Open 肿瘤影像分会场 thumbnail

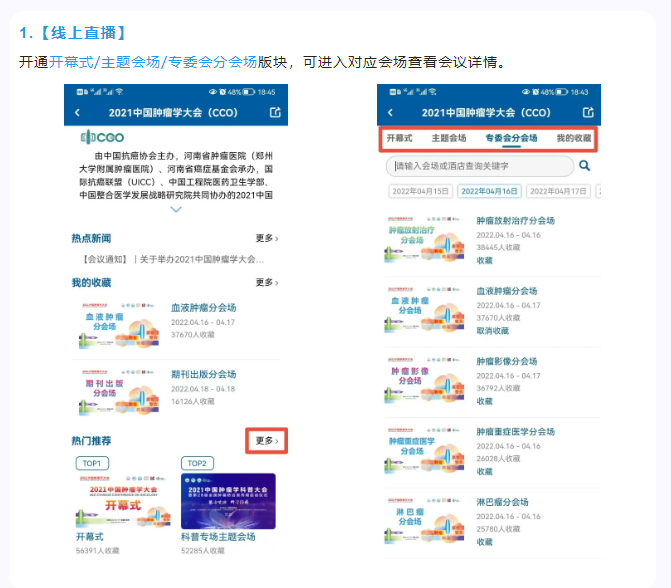[x=425, y=380]
